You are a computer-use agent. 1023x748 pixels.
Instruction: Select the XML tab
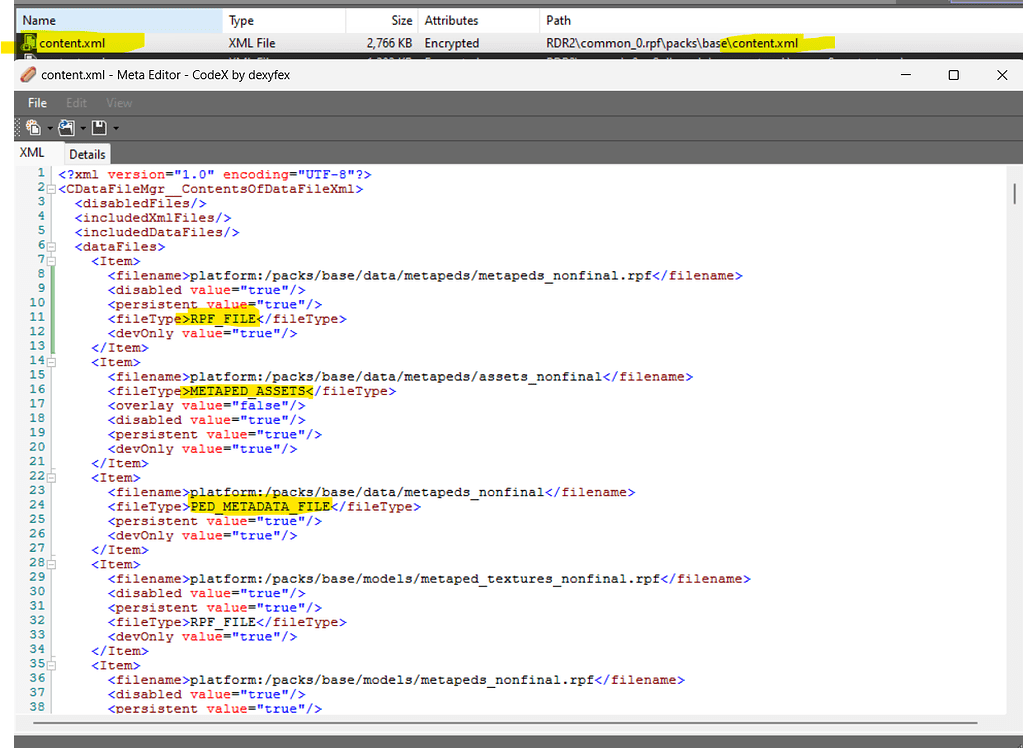click(30, 153)
